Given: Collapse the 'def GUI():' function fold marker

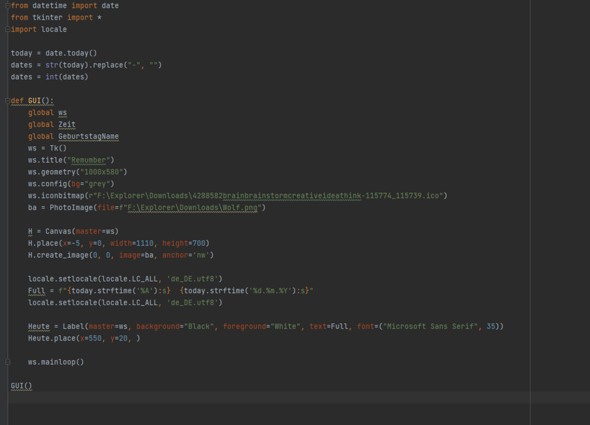Looking at the screenshot, I should click(x=8, y=101).
